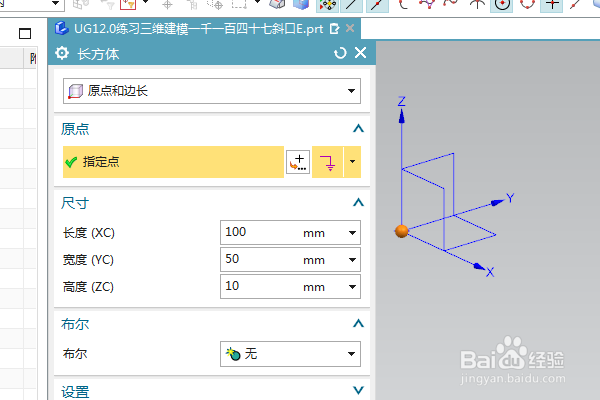Pop out the part file tab window
The height and width of the screenshot is (400, 600).
coord(334,29)
